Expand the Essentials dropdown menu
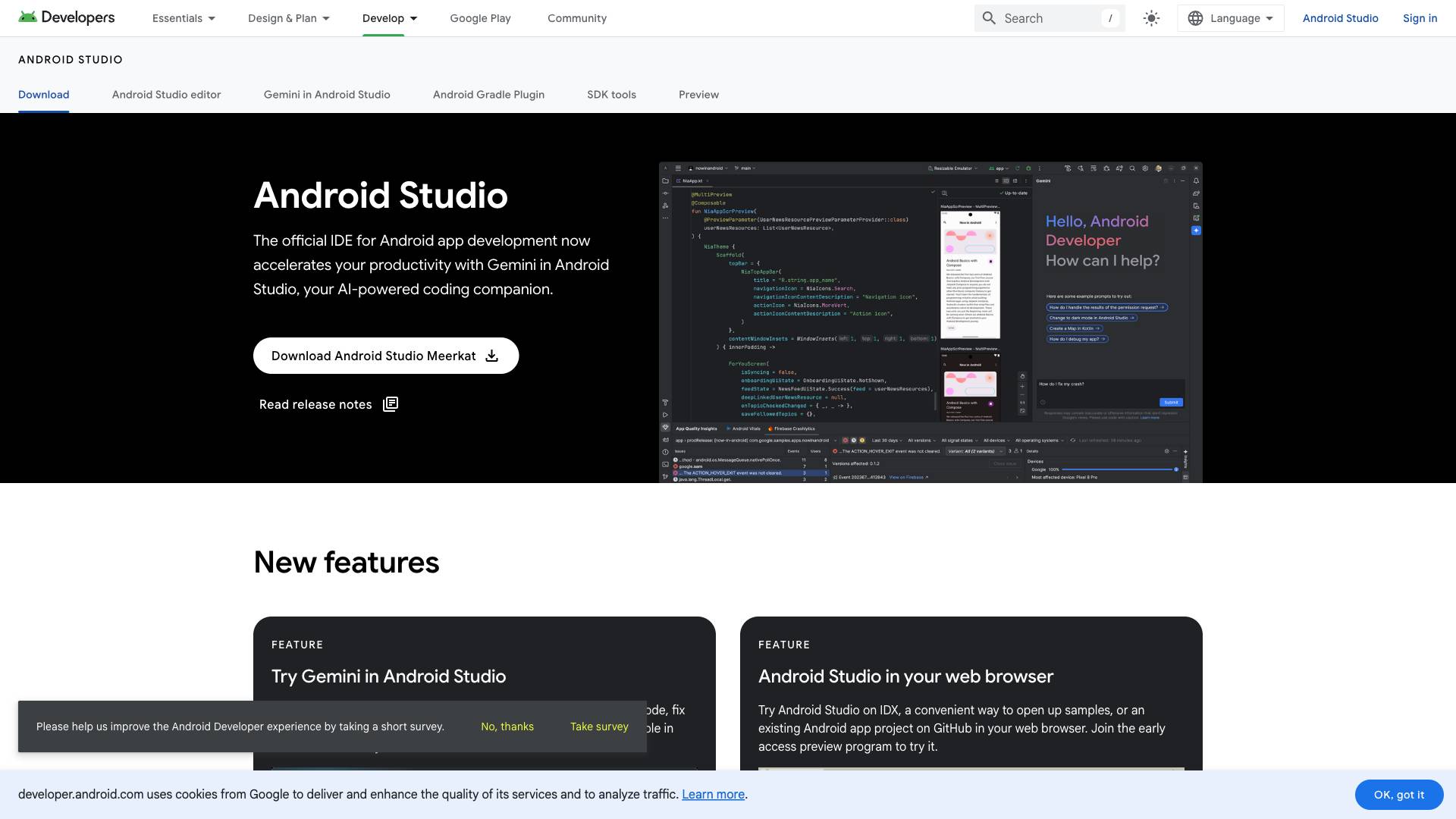The image size is (1456, 819). click(184, 18)
